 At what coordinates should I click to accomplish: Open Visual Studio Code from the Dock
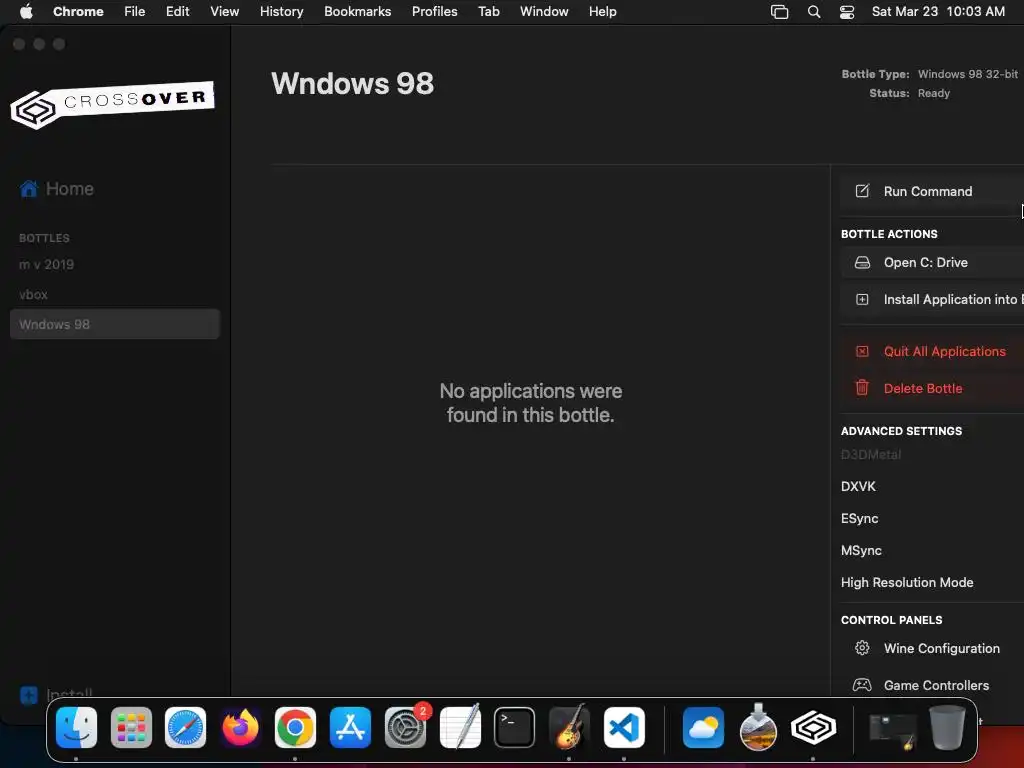[x=624, y=728]
